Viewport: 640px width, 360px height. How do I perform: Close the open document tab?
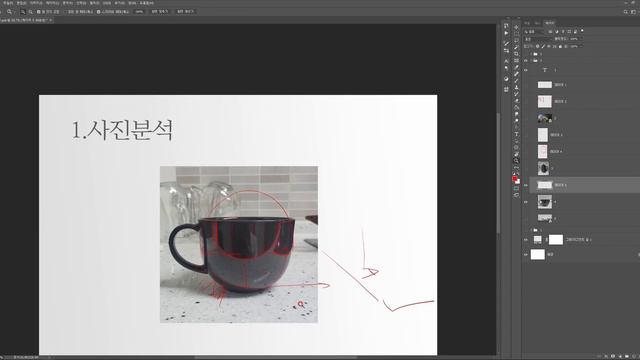pyautogui.click(x=51, y=20)
